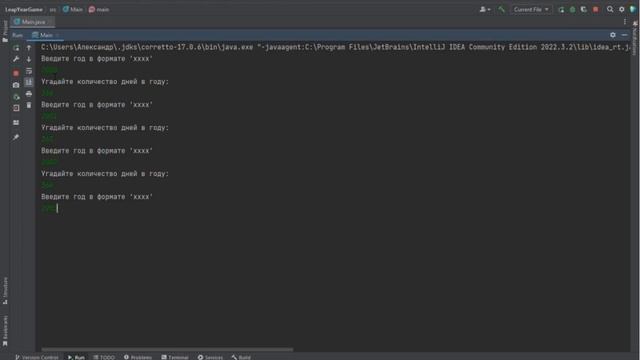Switch to Run tool window tab at bottom

pos(76,357)
